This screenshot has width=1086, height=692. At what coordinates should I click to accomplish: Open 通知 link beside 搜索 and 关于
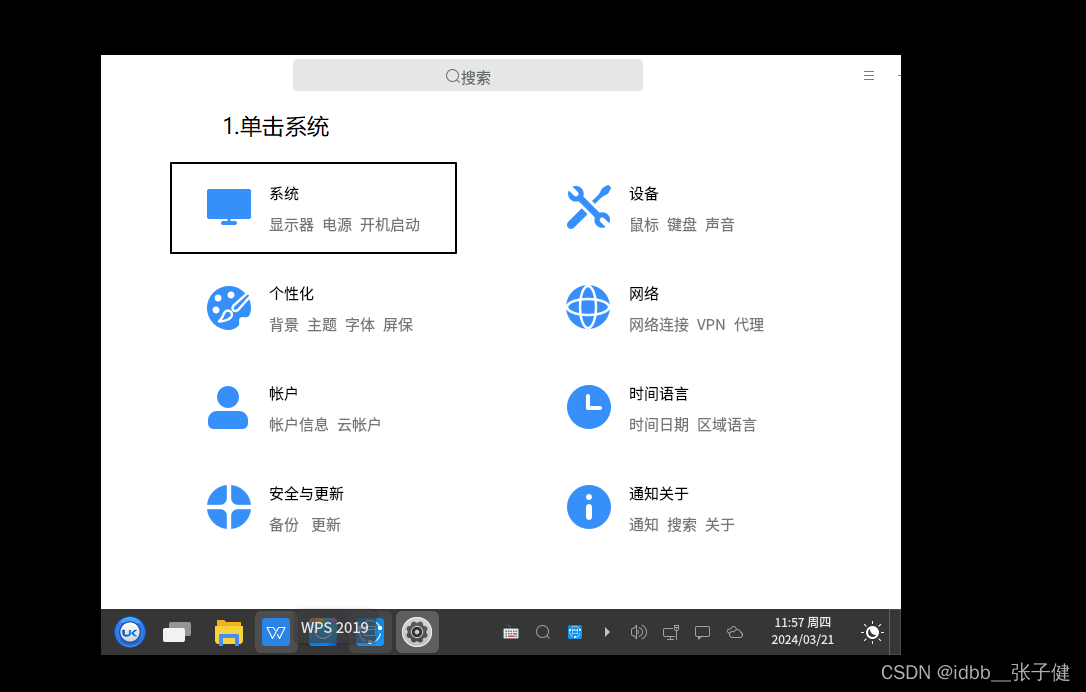(644, 525)
